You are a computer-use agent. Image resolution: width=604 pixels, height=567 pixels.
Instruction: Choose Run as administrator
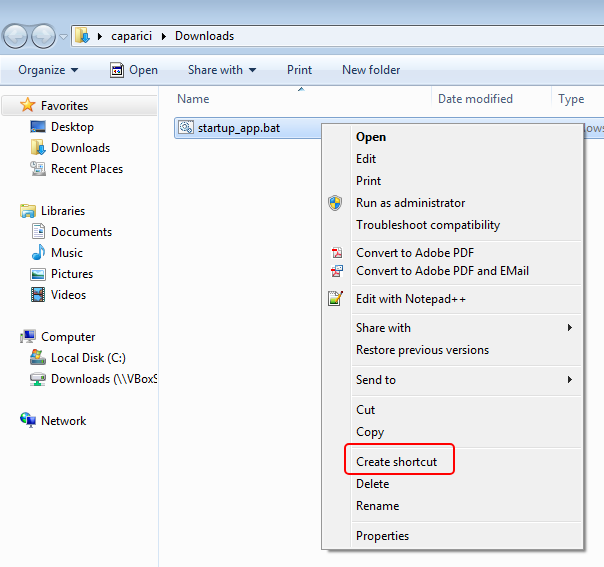410,203
